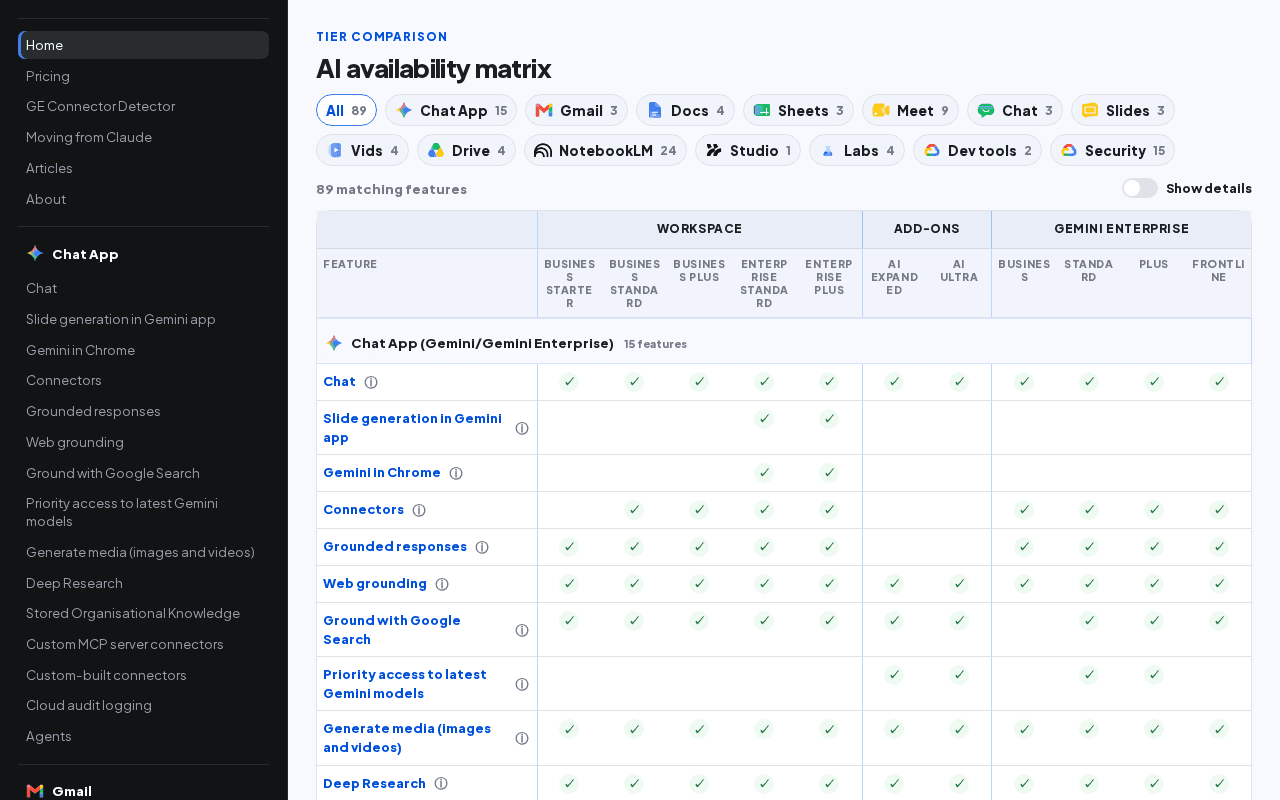Click the Gmail icon in sidebar heading
The image size is (1280, 800).
point(35,791)
